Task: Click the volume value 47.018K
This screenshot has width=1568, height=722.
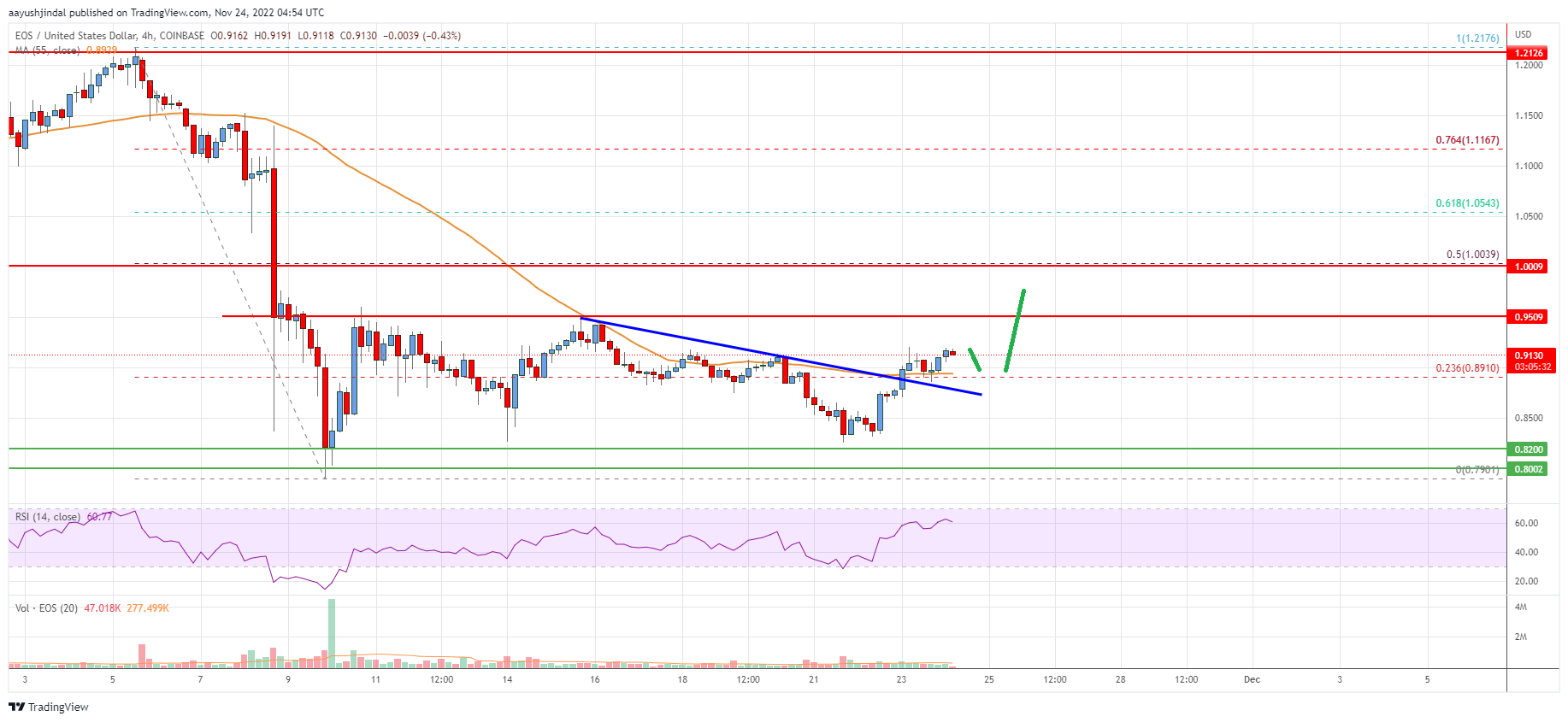Action: point(102,608)
